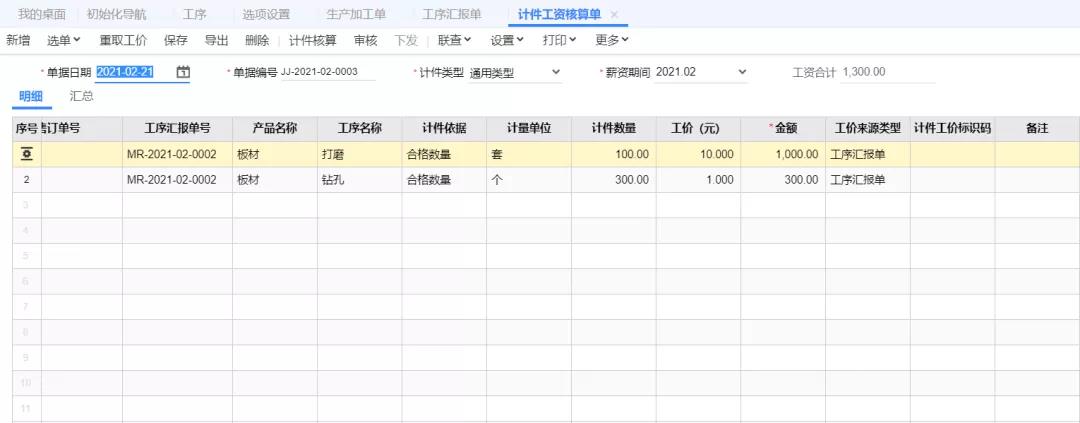
Task: Switch to the 汇总 tab
Action: (81, 96)
